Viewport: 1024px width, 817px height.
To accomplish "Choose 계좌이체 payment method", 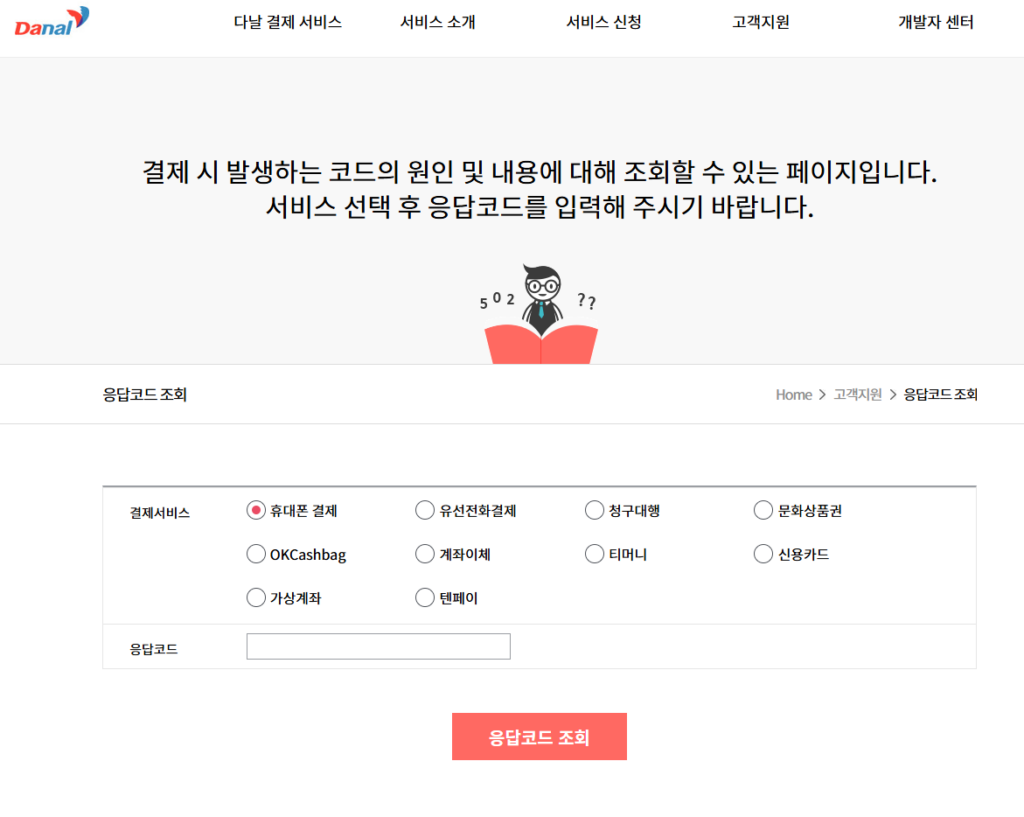I will (425, 554).
